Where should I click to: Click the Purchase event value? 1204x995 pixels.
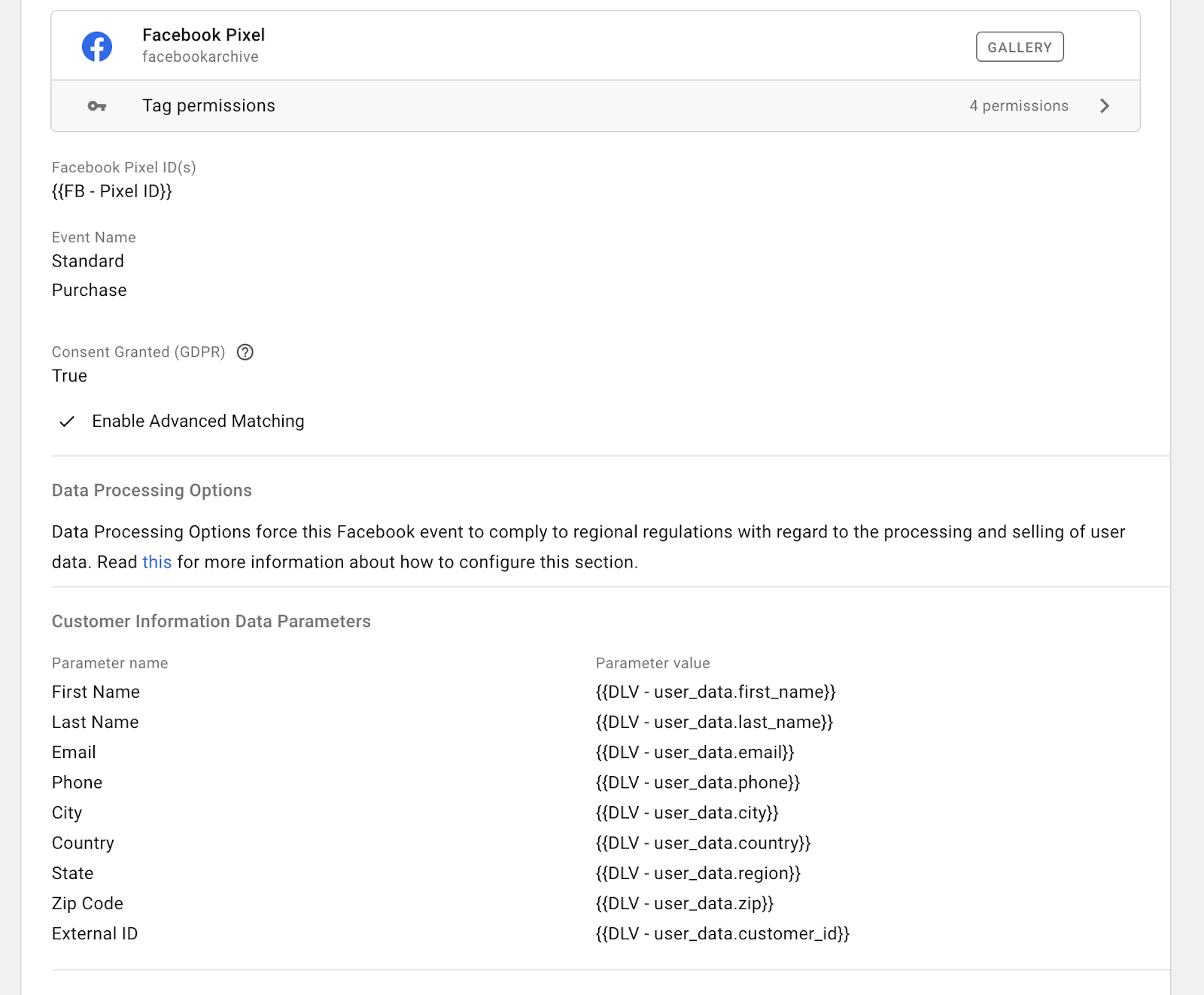coord(89,290)
